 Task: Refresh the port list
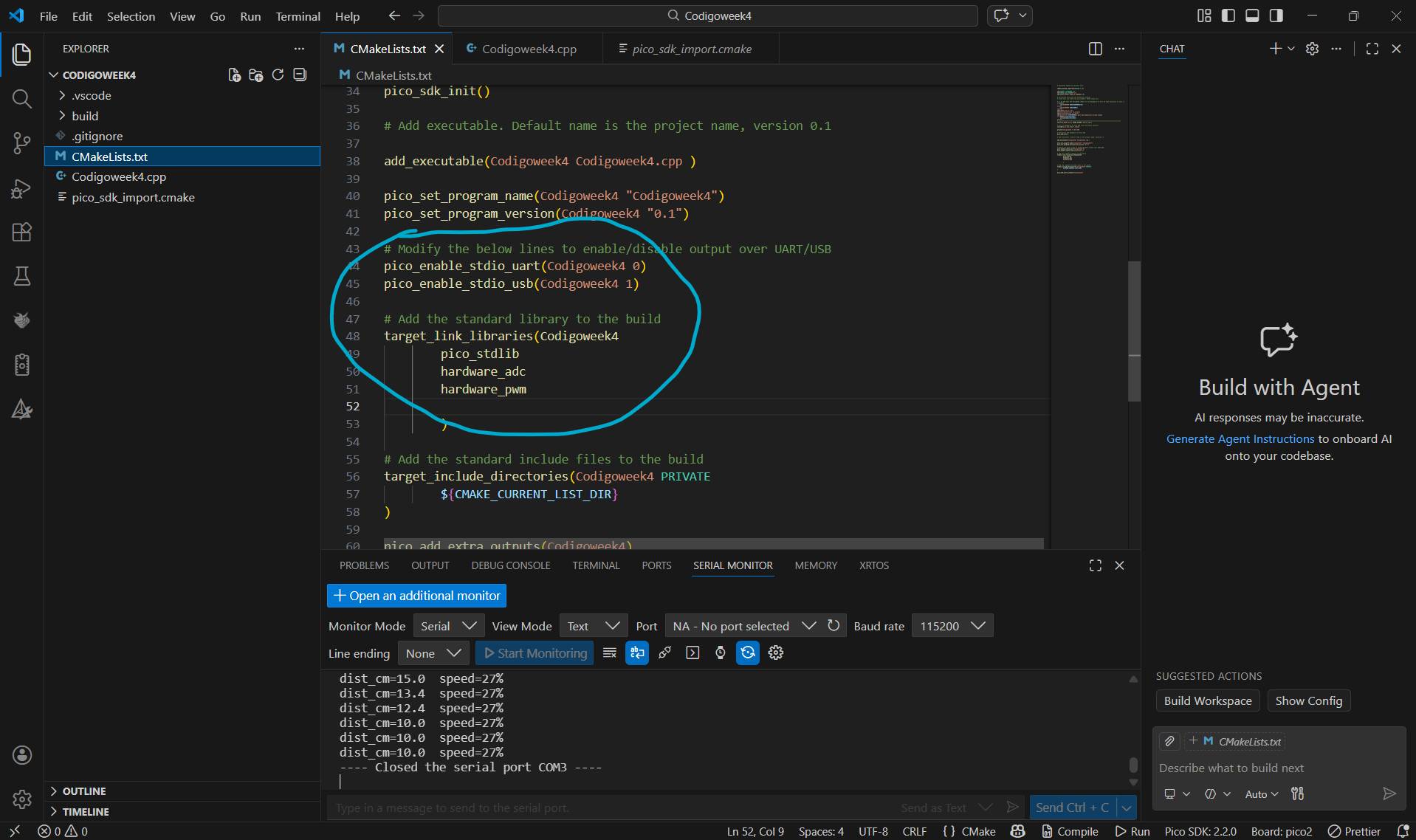834,625
